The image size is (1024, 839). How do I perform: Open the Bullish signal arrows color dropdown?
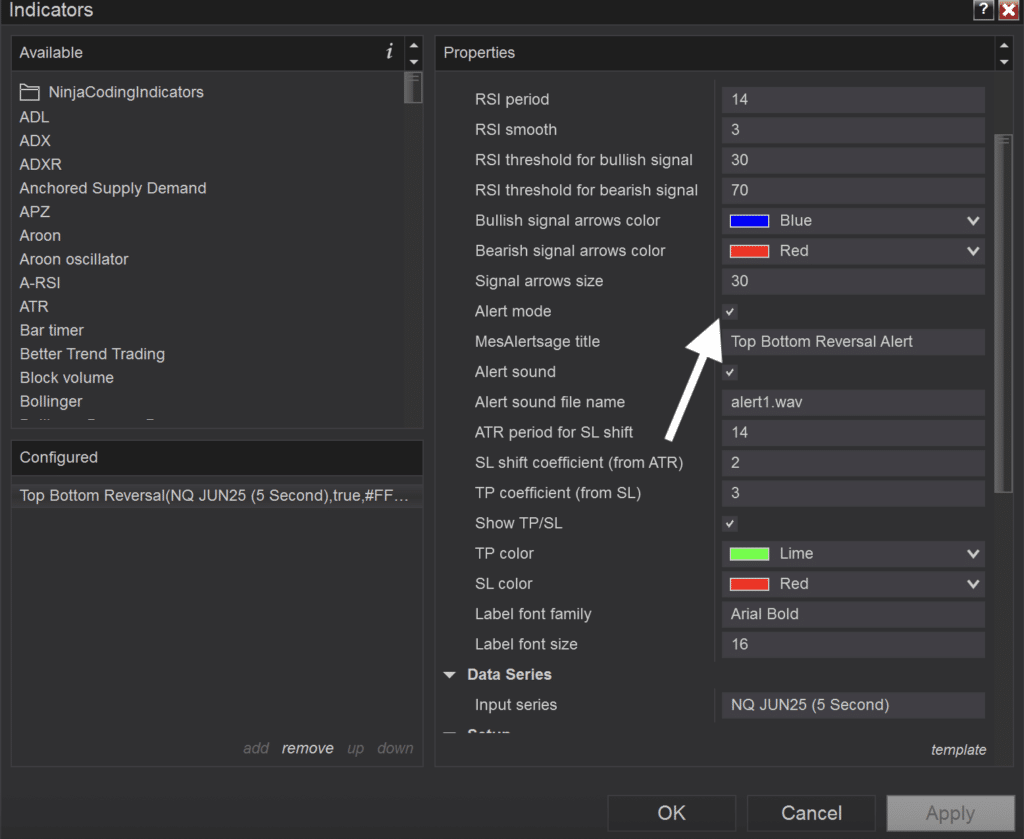[853, 221]
